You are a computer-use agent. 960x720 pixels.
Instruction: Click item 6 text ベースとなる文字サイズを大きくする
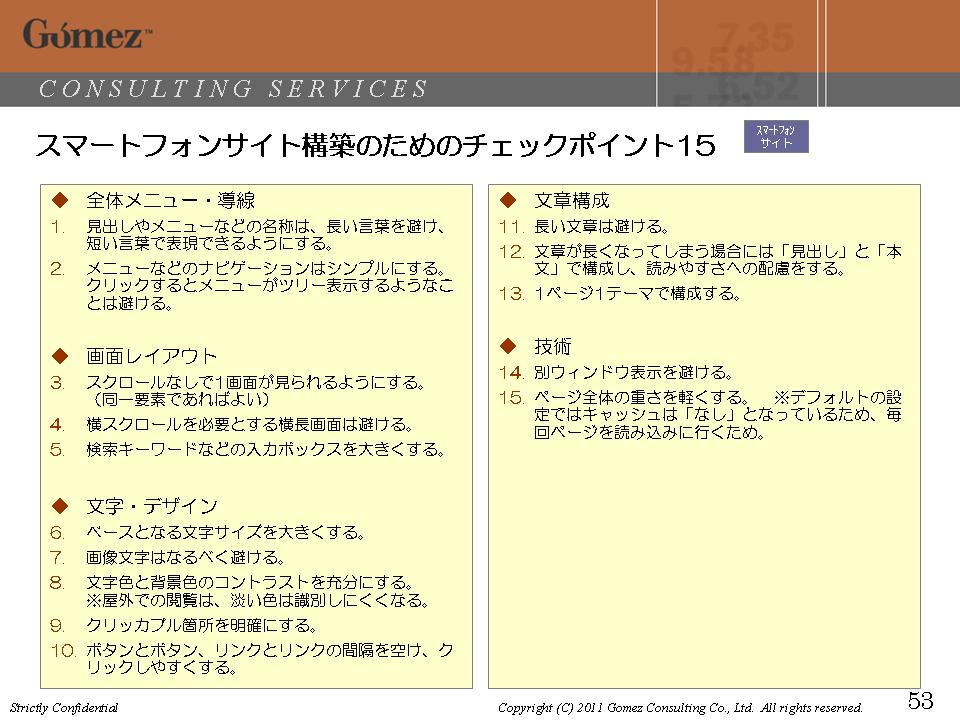click(x=225, y=533)
